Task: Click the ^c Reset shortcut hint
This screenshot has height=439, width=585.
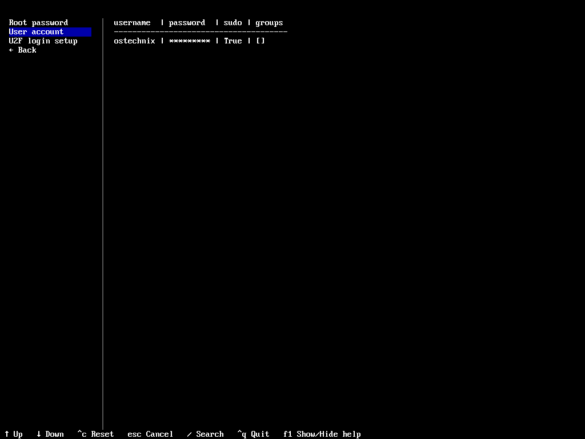Action: pyautogui.click(x=96, y=434)
